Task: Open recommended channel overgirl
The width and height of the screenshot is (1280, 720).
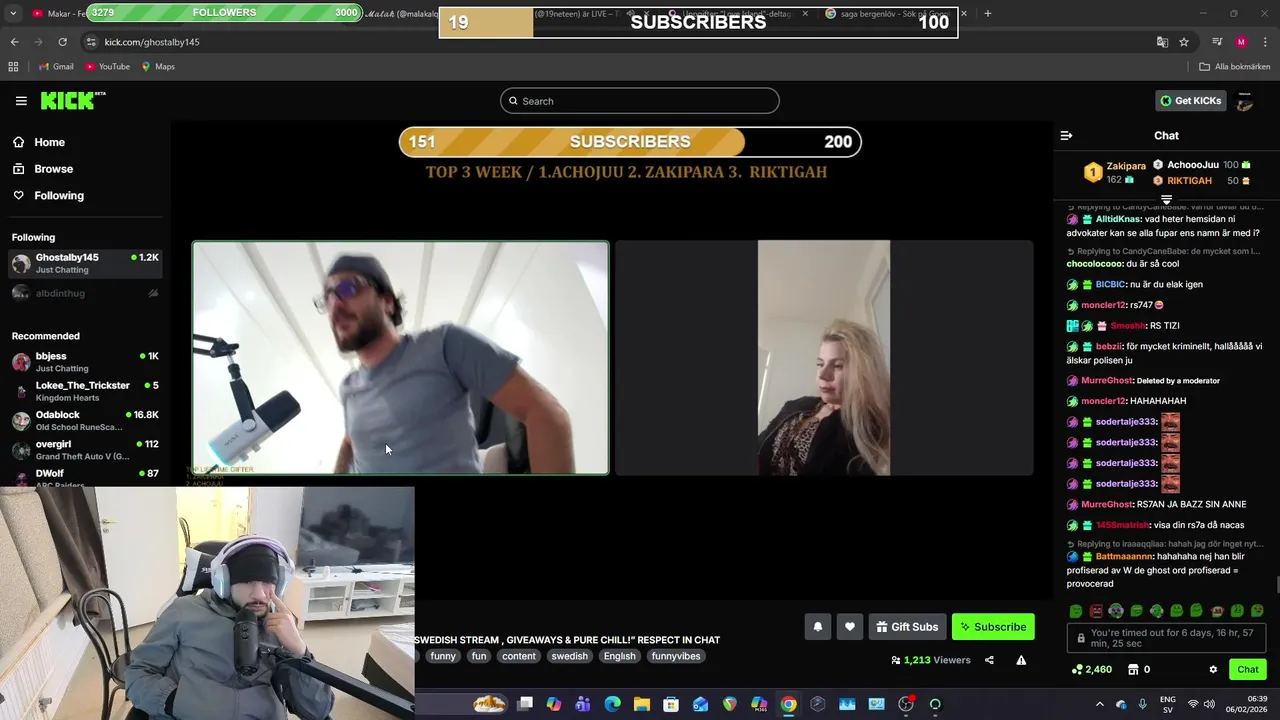Action: [85, 449]
